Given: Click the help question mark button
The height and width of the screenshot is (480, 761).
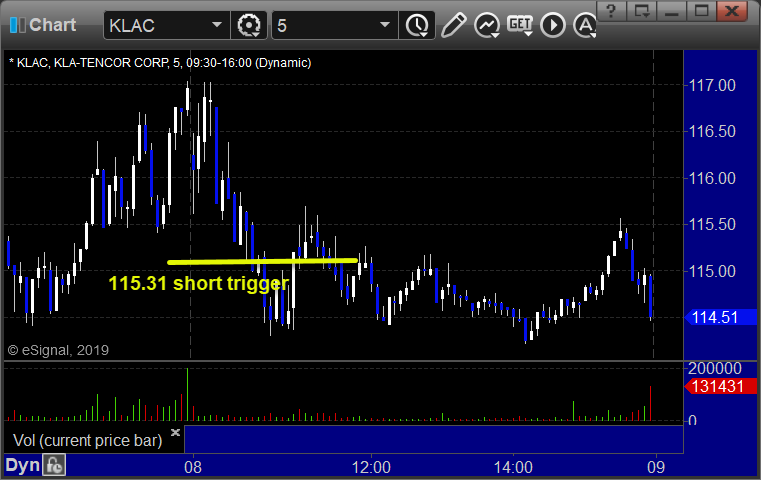Looking at the screenshot, I should 611,11.
